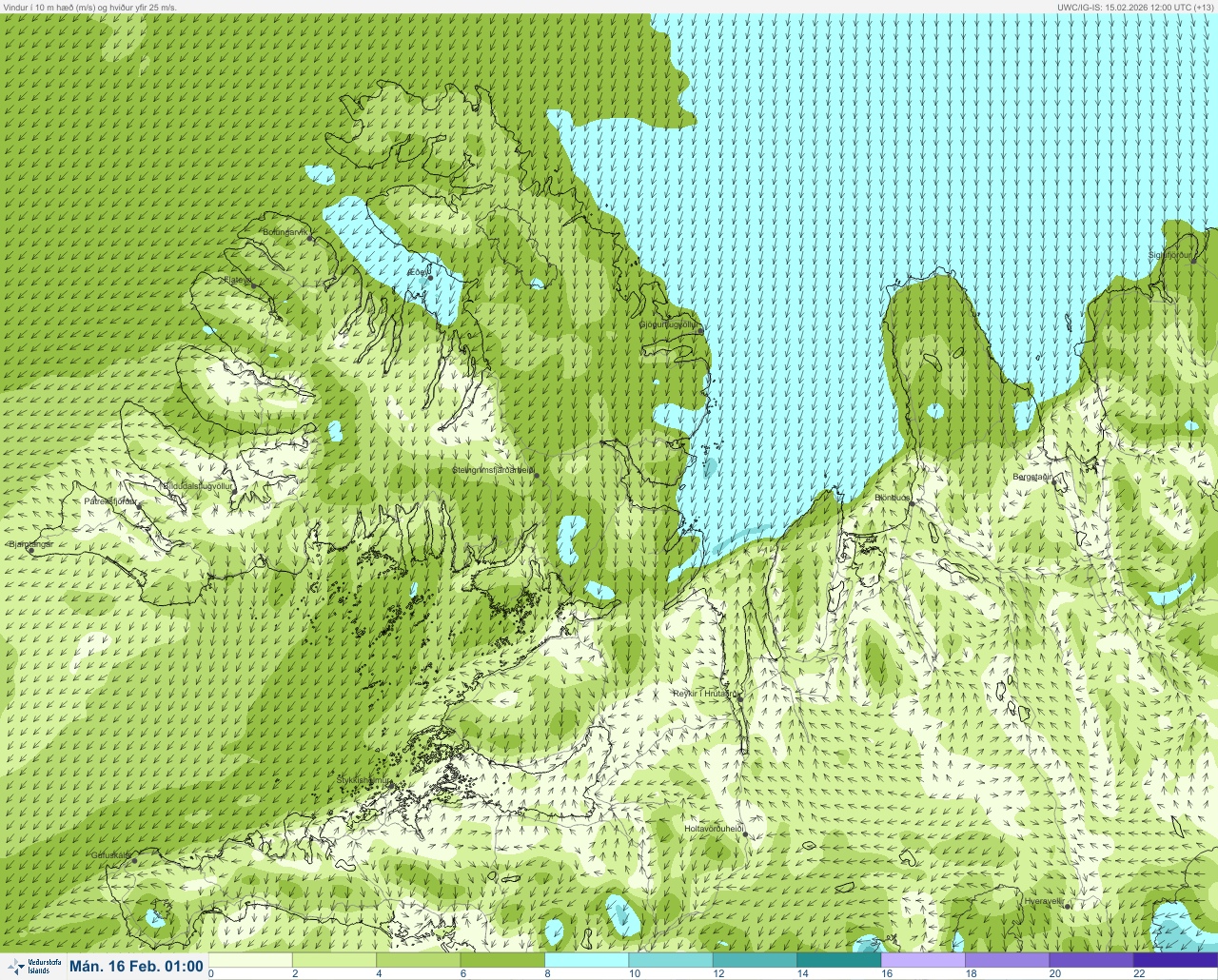Screen dimensions: 1218x980
Task: Click the Siglufjörður station label
Action: click(1169, 255)
